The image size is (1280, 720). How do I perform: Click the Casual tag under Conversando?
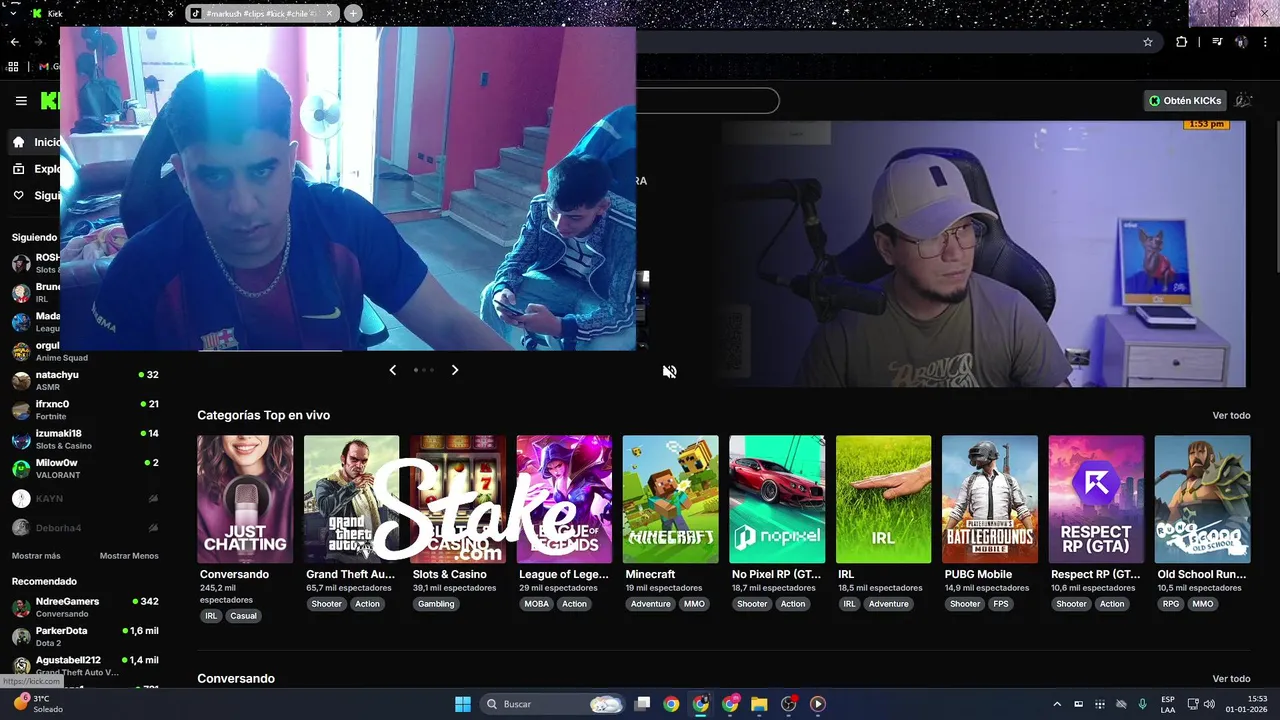click(x=244, y=616)
